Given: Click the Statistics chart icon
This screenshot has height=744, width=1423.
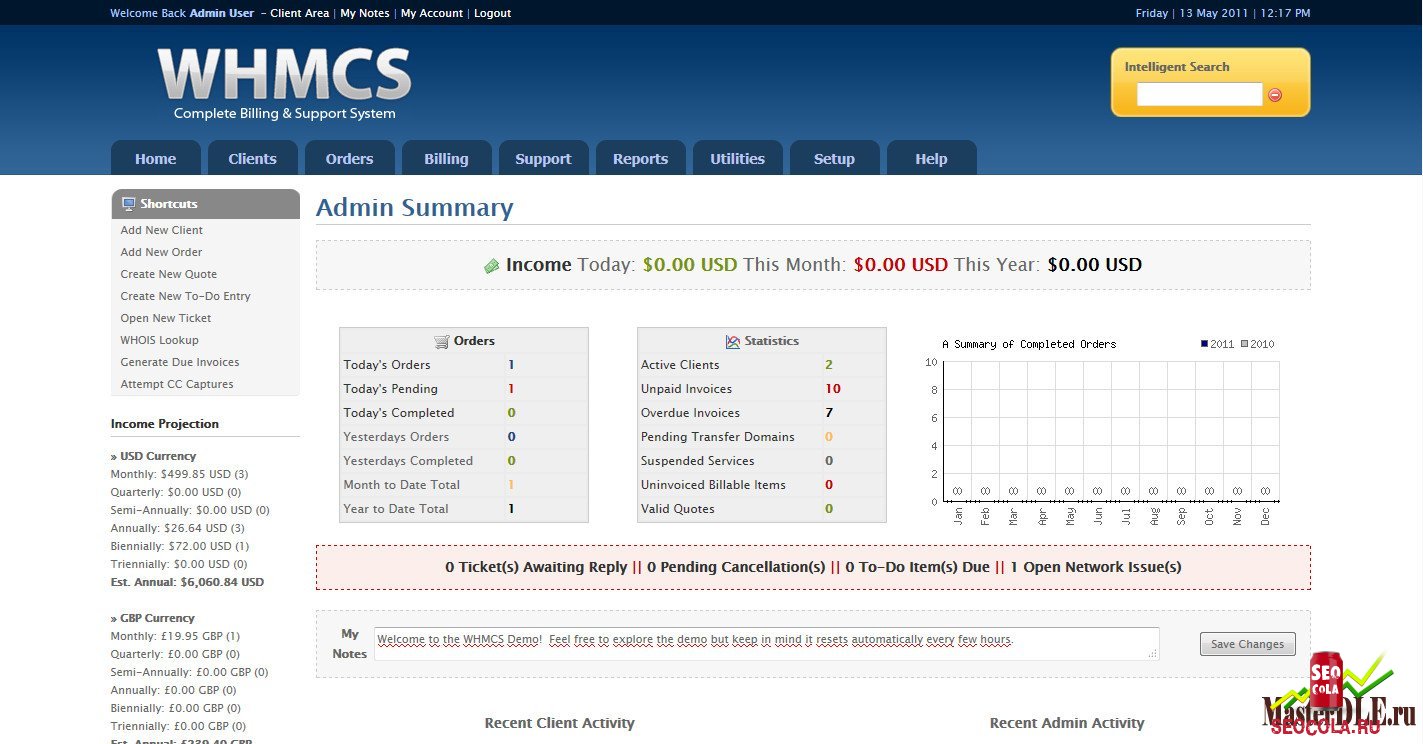Looking at the screenshot, I should 733,341.
